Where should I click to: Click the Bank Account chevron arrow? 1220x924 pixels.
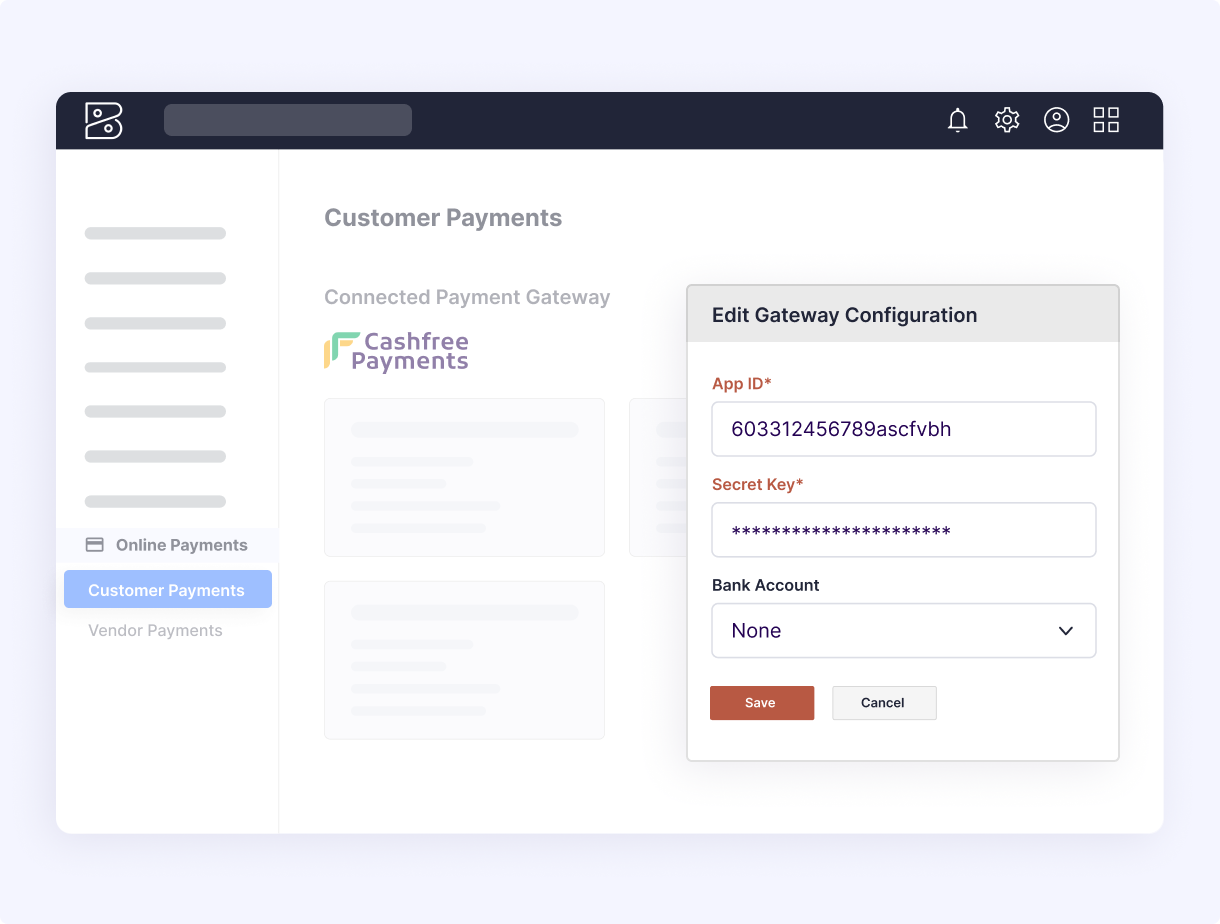click(1065, 631)
